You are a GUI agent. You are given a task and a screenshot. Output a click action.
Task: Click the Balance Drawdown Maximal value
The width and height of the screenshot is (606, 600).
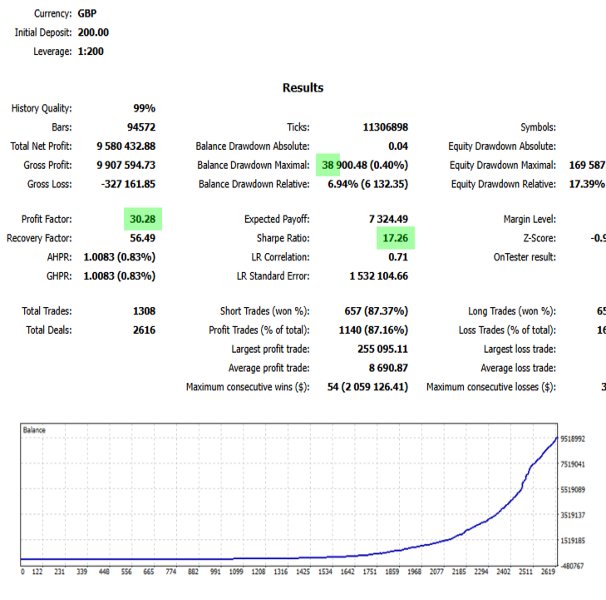[x=365, y=165]
